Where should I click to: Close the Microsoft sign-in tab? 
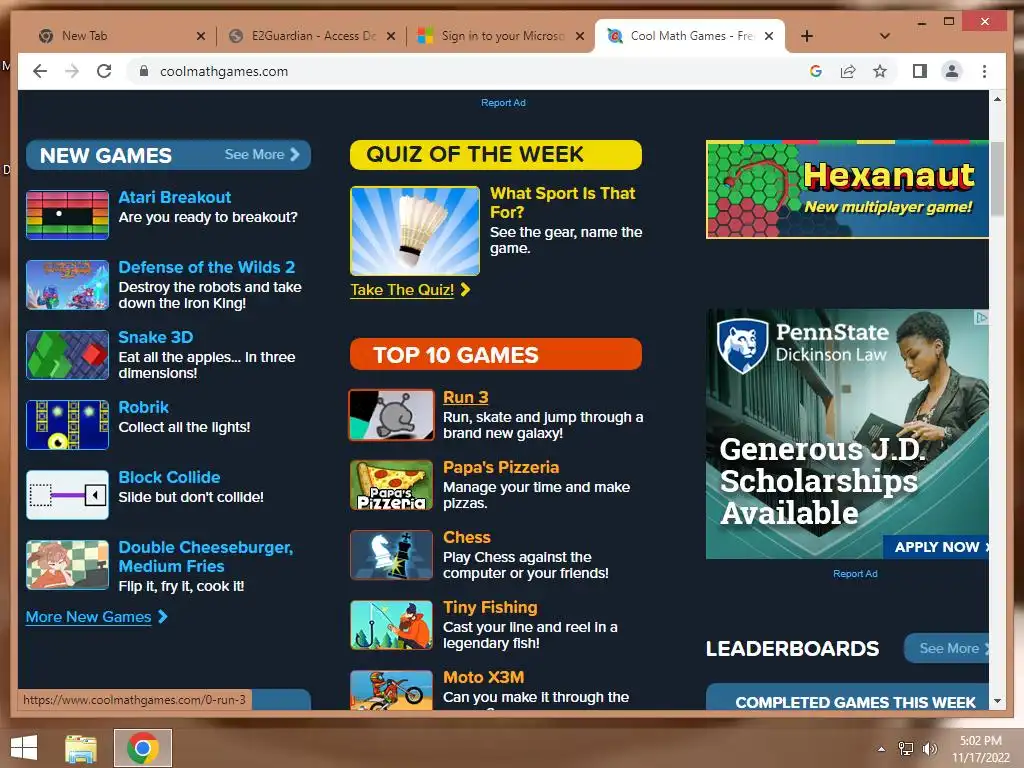[x=579, y=37]
